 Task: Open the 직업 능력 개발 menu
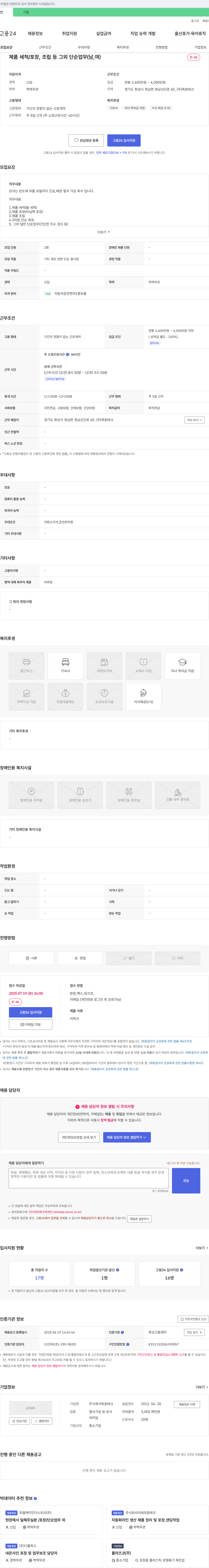143,34
